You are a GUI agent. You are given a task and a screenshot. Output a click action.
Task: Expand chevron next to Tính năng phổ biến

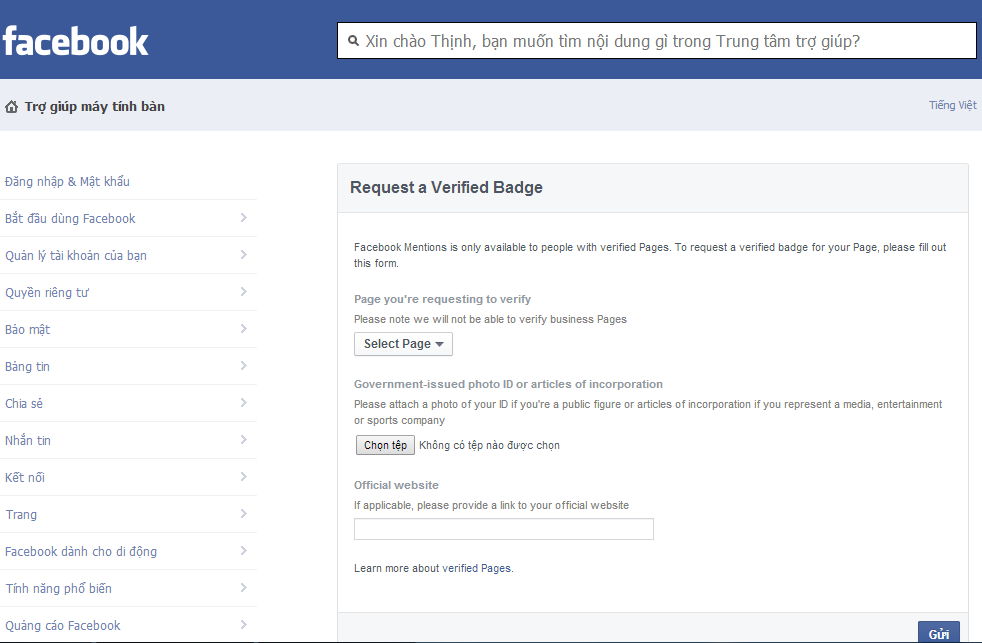click(244, 587)
